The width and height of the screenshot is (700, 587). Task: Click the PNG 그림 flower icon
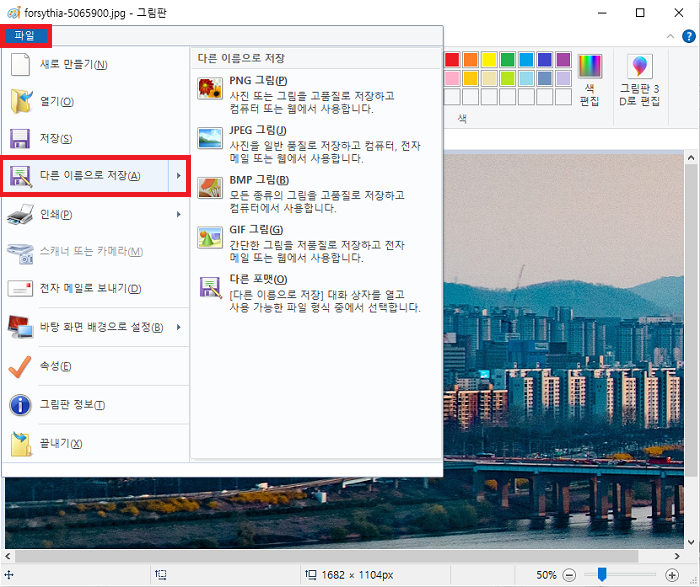[210, 88]
